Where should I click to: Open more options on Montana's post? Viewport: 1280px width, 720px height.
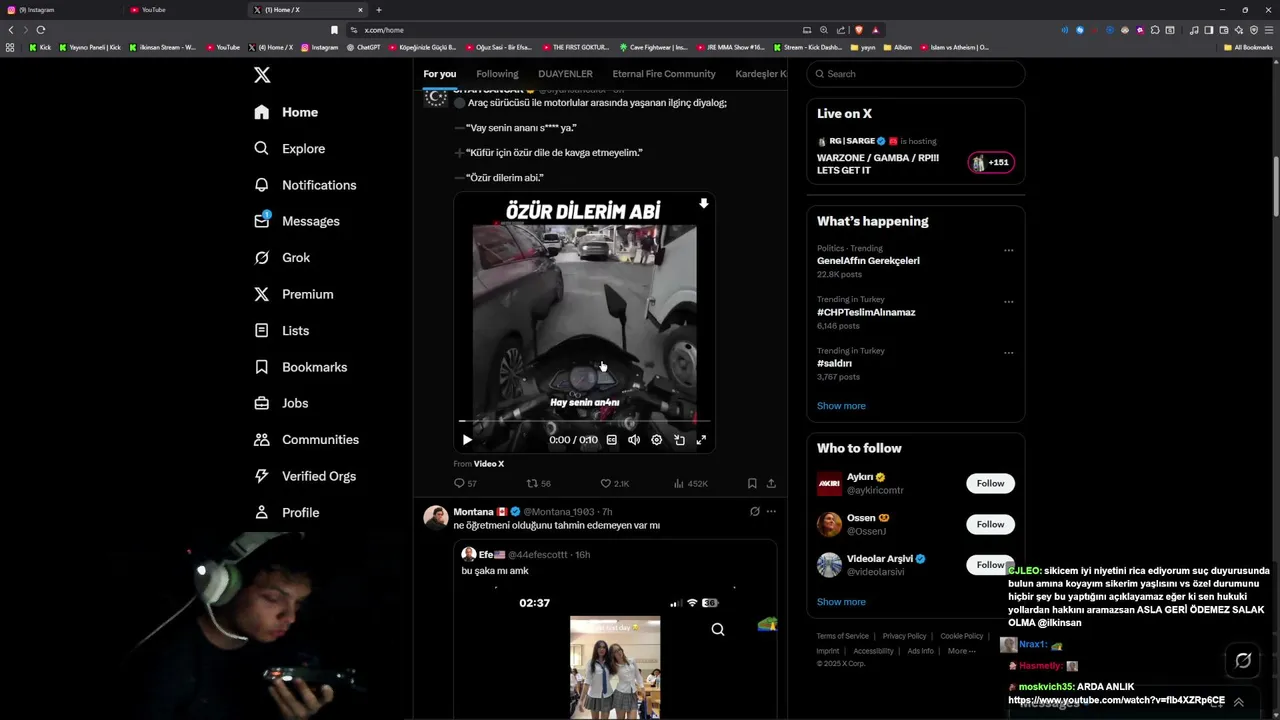click(x=771, y=511)
